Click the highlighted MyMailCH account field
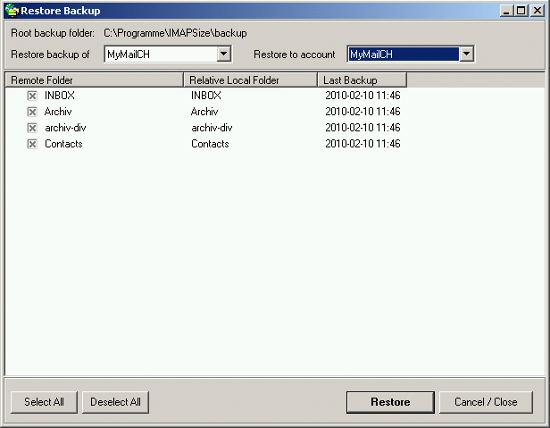Viewport: 550px width, 428px height. [403, 54]
